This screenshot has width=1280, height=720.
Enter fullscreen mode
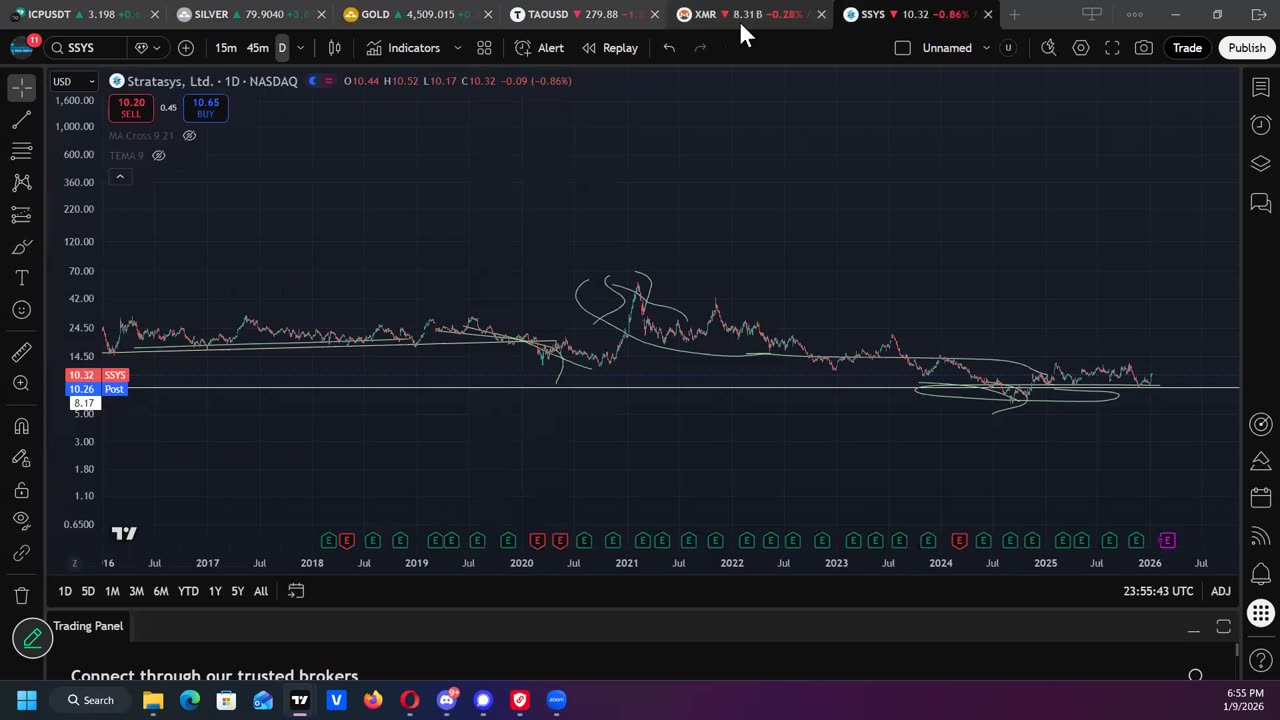1112,48
